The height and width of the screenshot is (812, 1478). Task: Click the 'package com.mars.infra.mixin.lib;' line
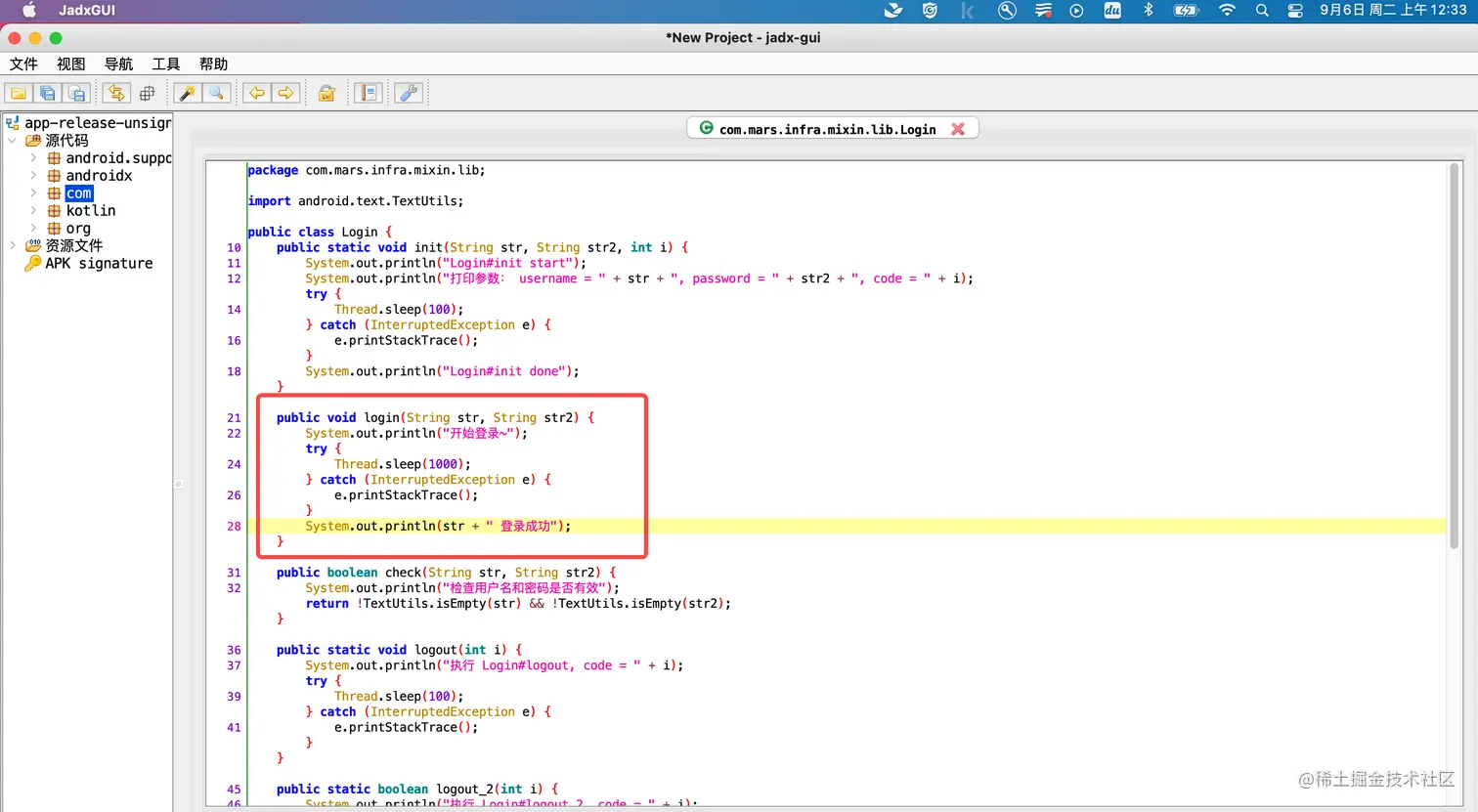click(367, 170)
